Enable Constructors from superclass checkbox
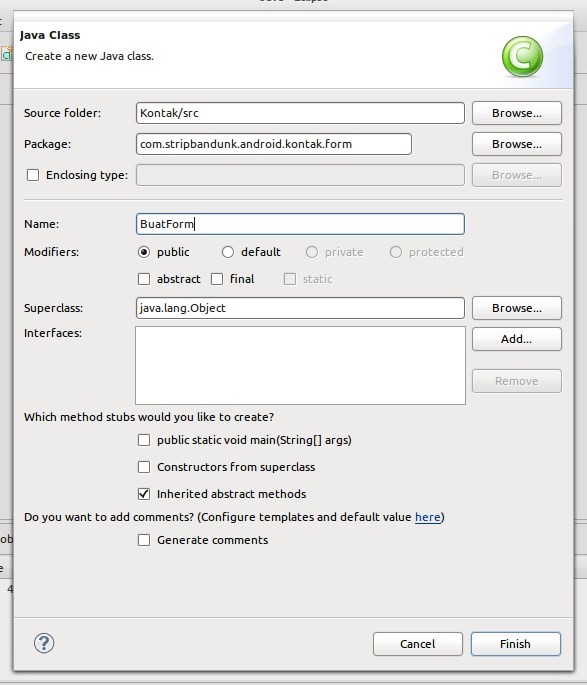 click(x=144, y=467)
